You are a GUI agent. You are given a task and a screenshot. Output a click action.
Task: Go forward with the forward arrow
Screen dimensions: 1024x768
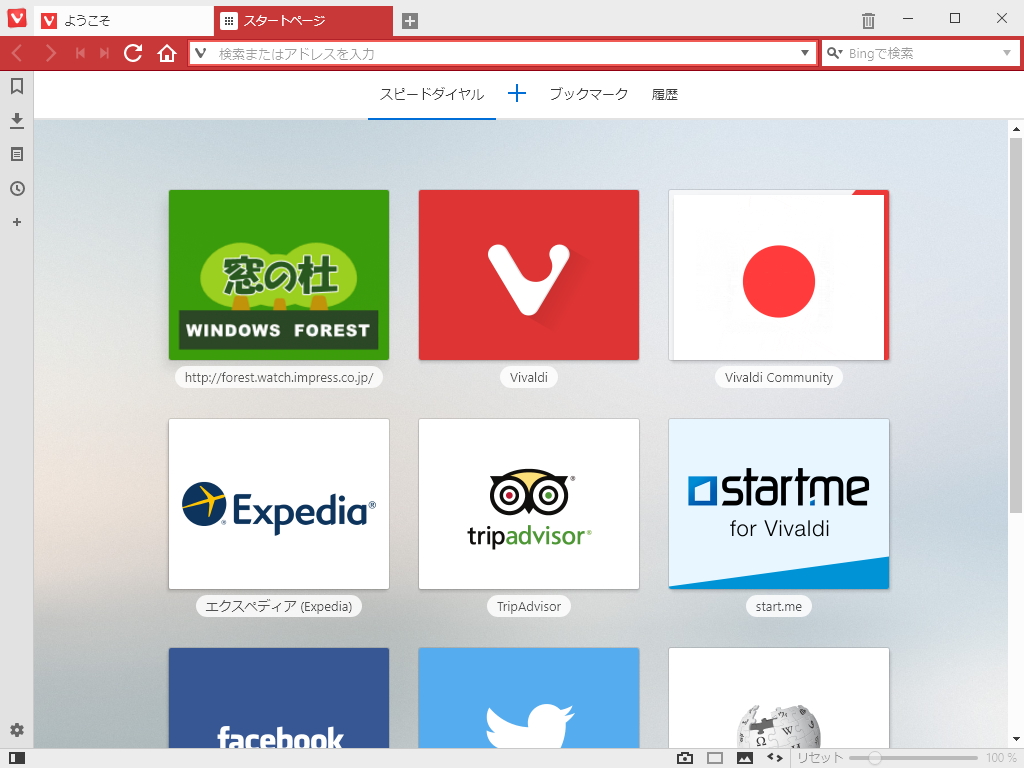(50, 53)
